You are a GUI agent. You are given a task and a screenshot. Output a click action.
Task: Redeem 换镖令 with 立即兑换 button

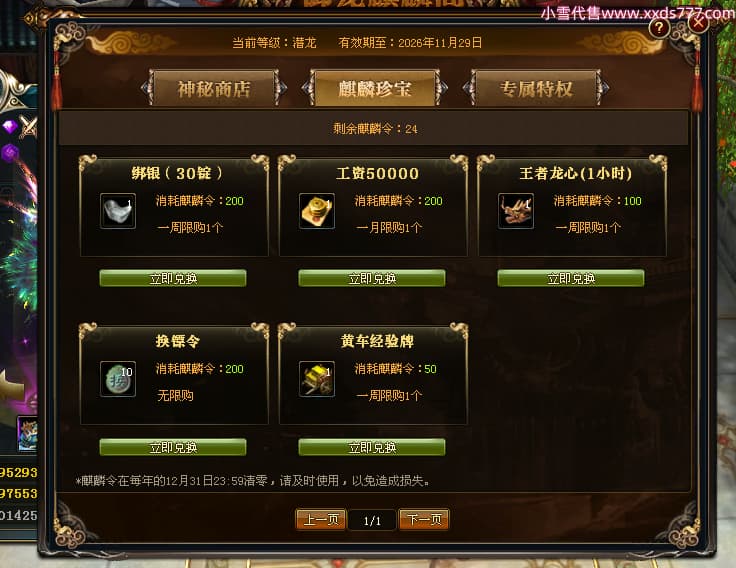click(x=173, y=447)
